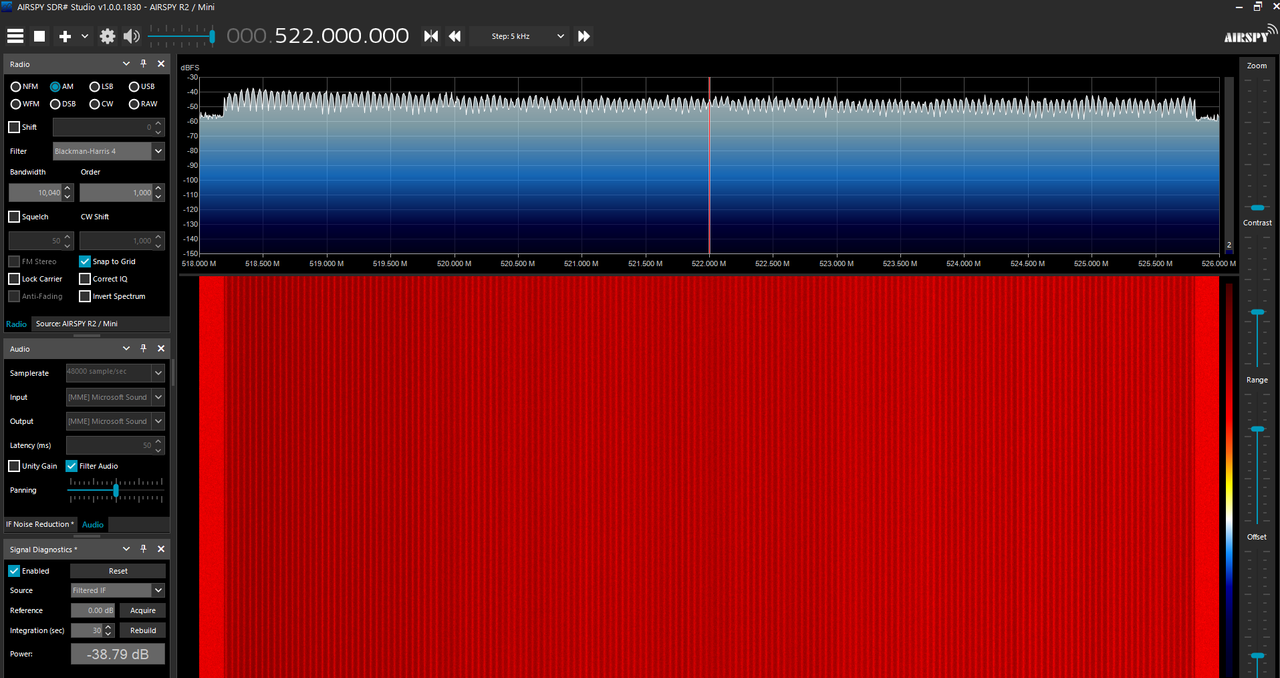Enable Correct IQ checkbox
This screenshot has height=678, width=1280.
click(x=85, y=279)
